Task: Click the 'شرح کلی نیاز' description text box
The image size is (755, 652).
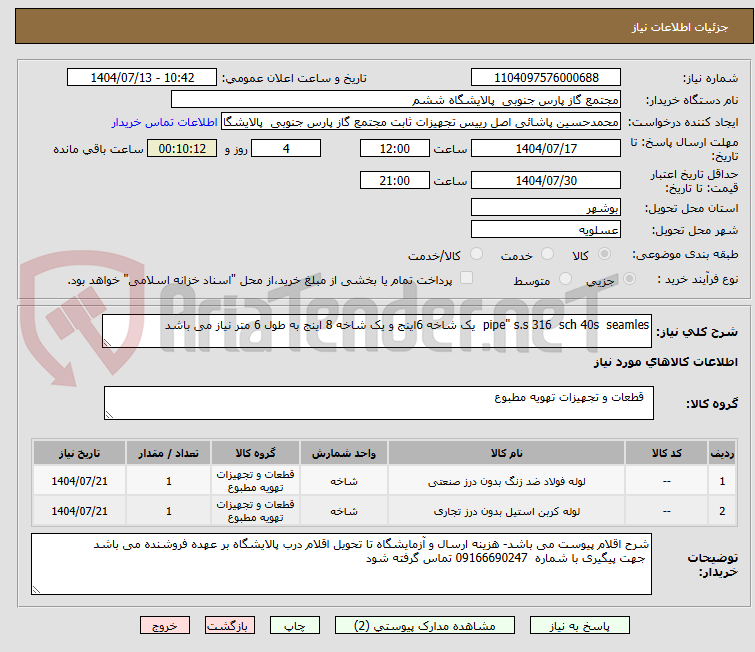Action: pos(378,329)
